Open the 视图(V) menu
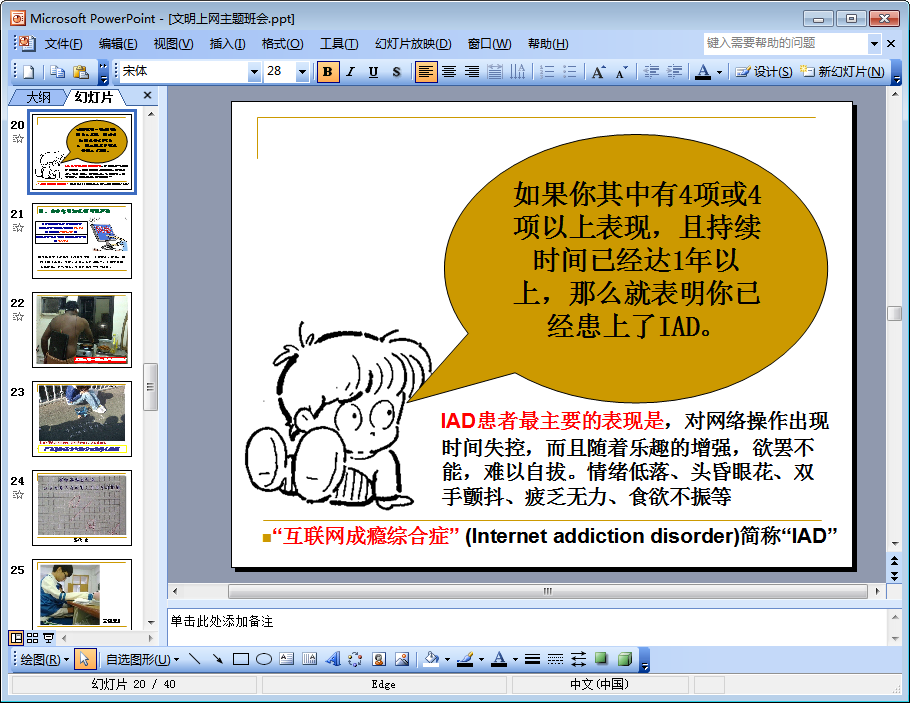 (x=173, y=44)
